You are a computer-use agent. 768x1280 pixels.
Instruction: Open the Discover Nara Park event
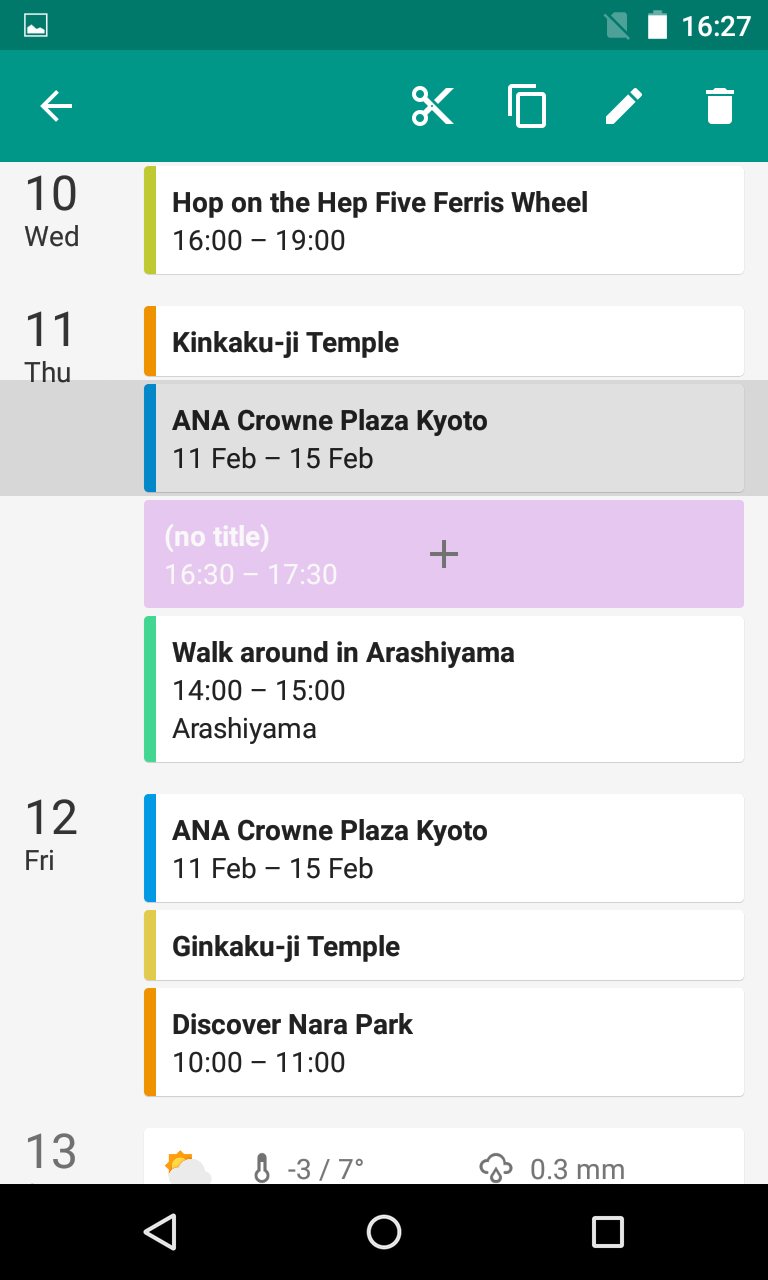[x=444, y=1042]
